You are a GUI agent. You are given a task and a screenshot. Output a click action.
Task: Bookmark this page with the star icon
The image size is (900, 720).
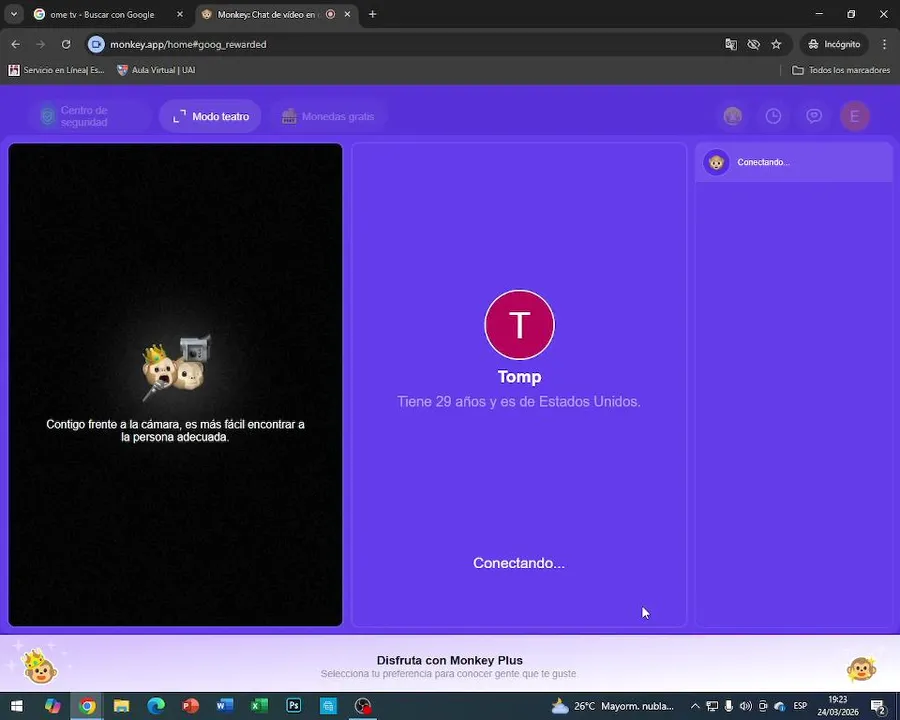coord(776,44)
